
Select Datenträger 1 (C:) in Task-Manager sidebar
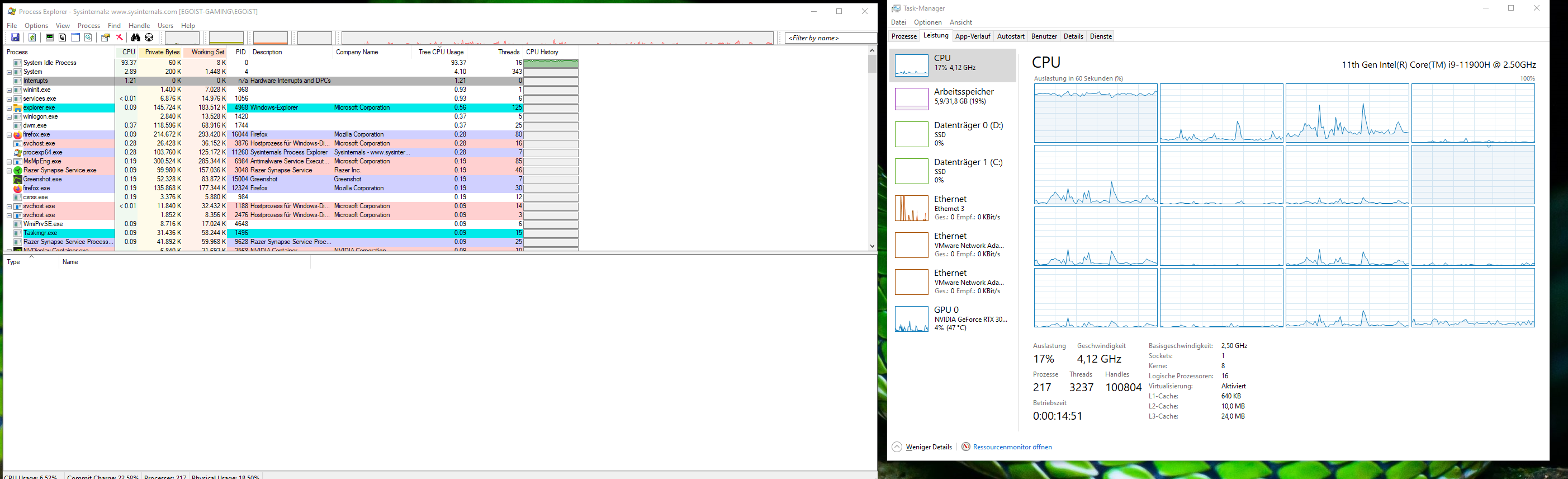pyautogui.click(x=953, y=171)
